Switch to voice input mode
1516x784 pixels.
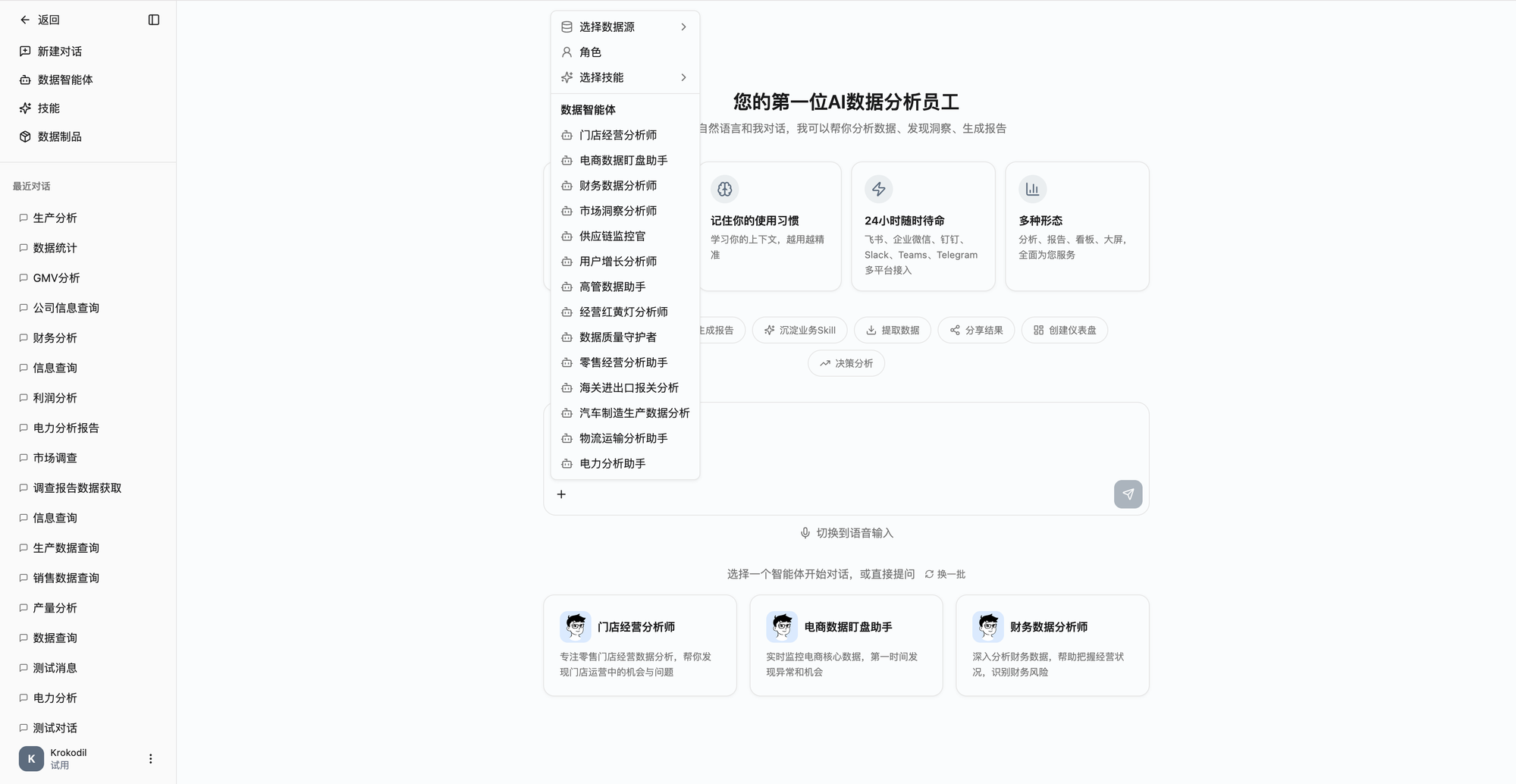coord(846,532)
